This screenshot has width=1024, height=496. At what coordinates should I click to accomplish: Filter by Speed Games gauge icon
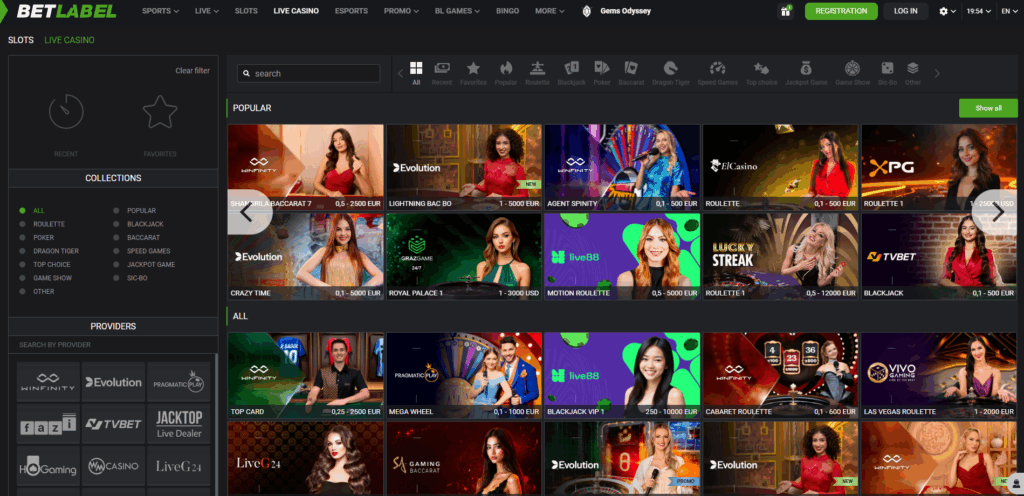click(718, 68)
